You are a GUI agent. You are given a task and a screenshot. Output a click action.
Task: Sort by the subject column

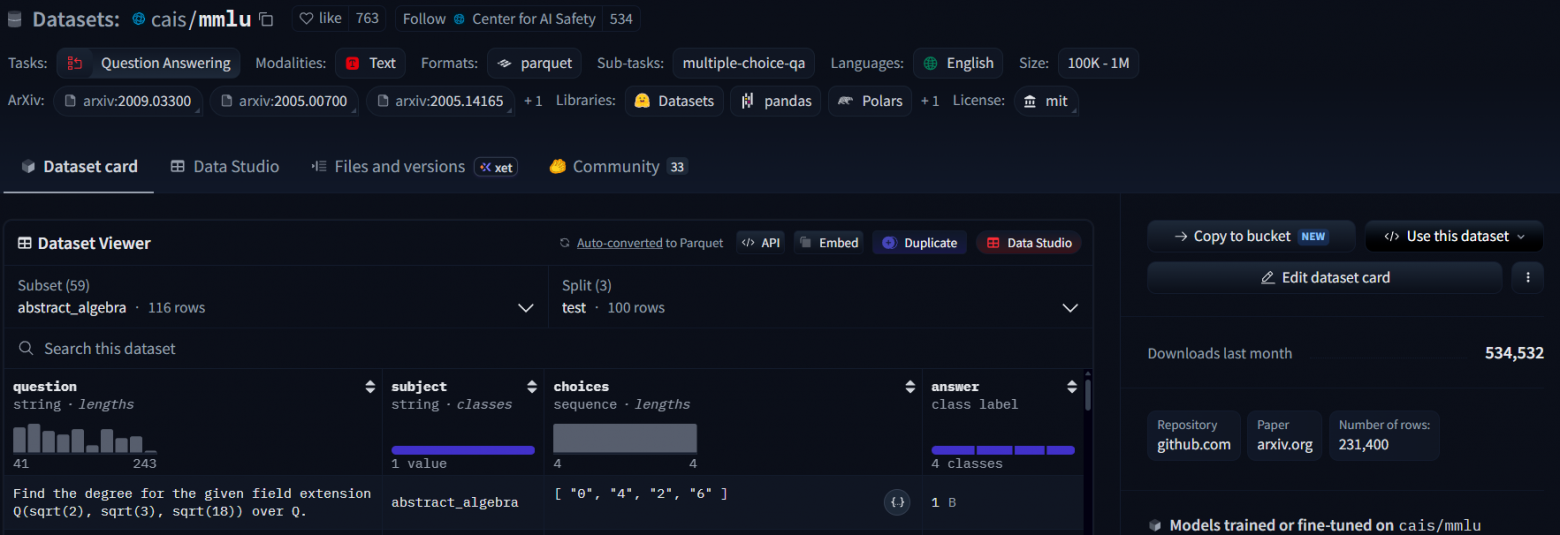[532, 387]
